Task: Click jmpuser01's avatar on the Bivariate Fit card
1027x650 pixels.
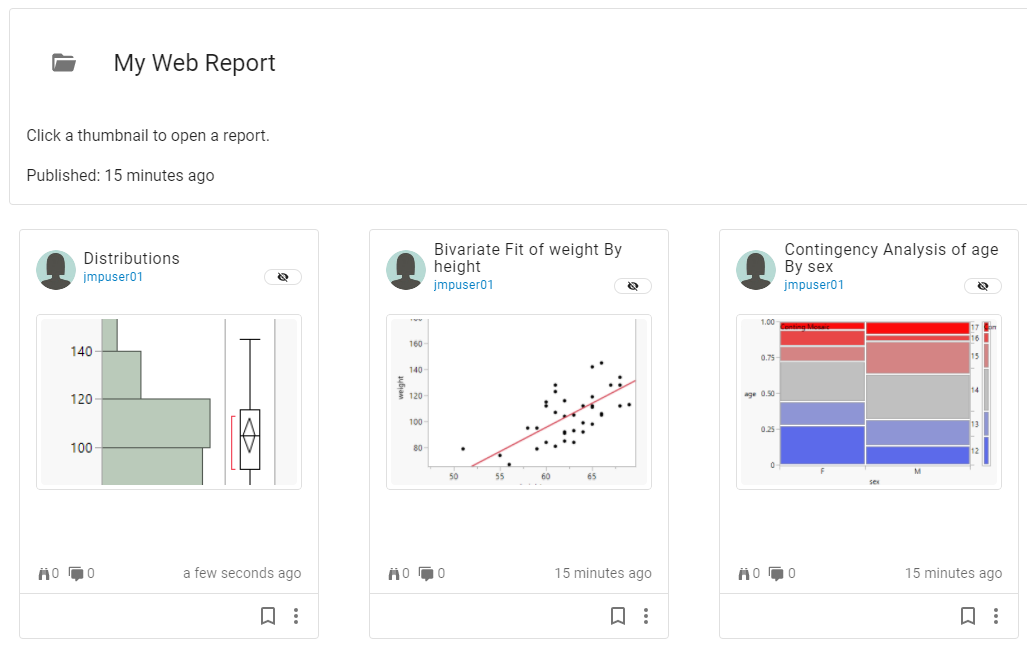Action: click(x=405, y=268)
